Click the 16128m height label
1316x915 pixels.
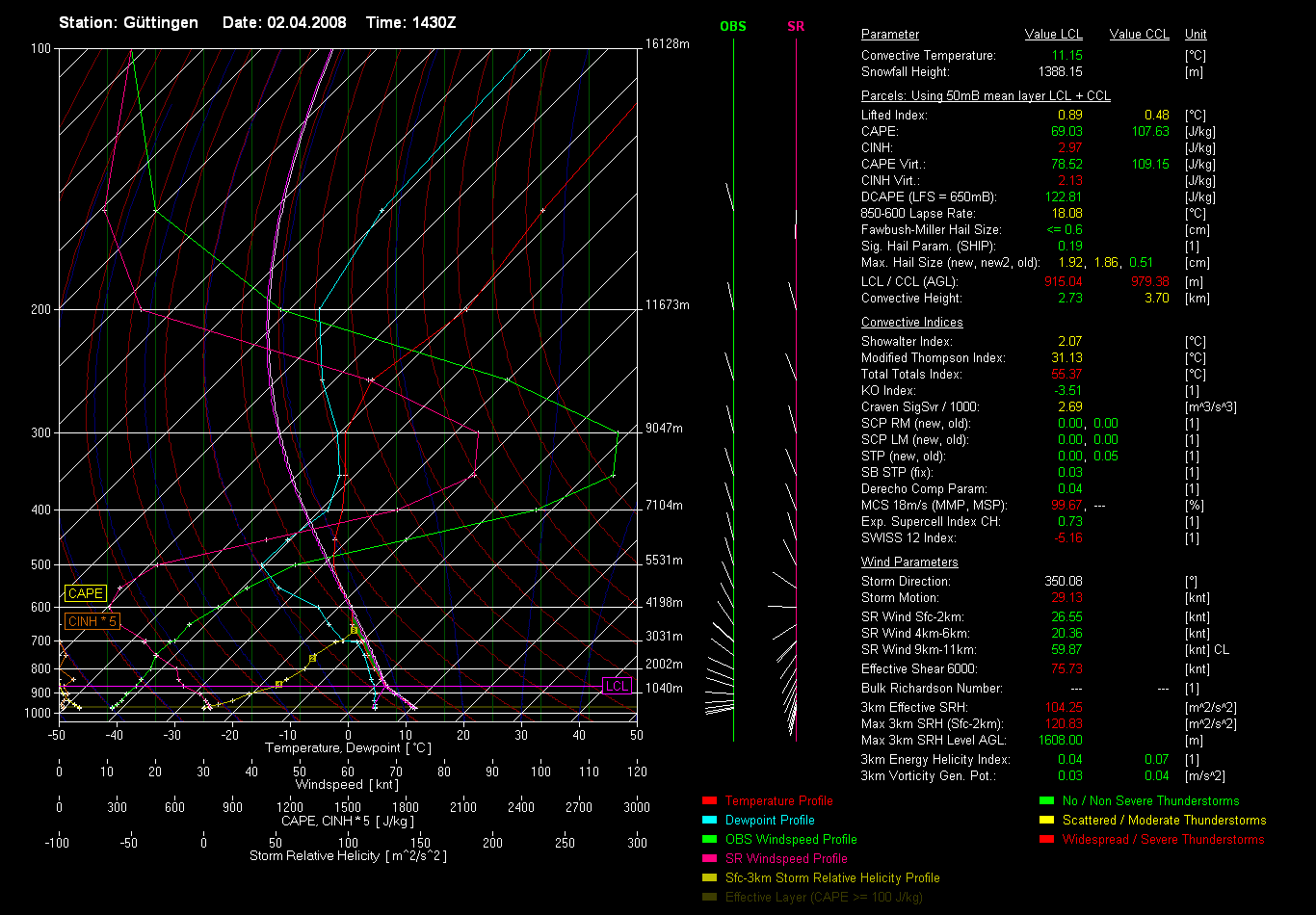click(668, 44)
